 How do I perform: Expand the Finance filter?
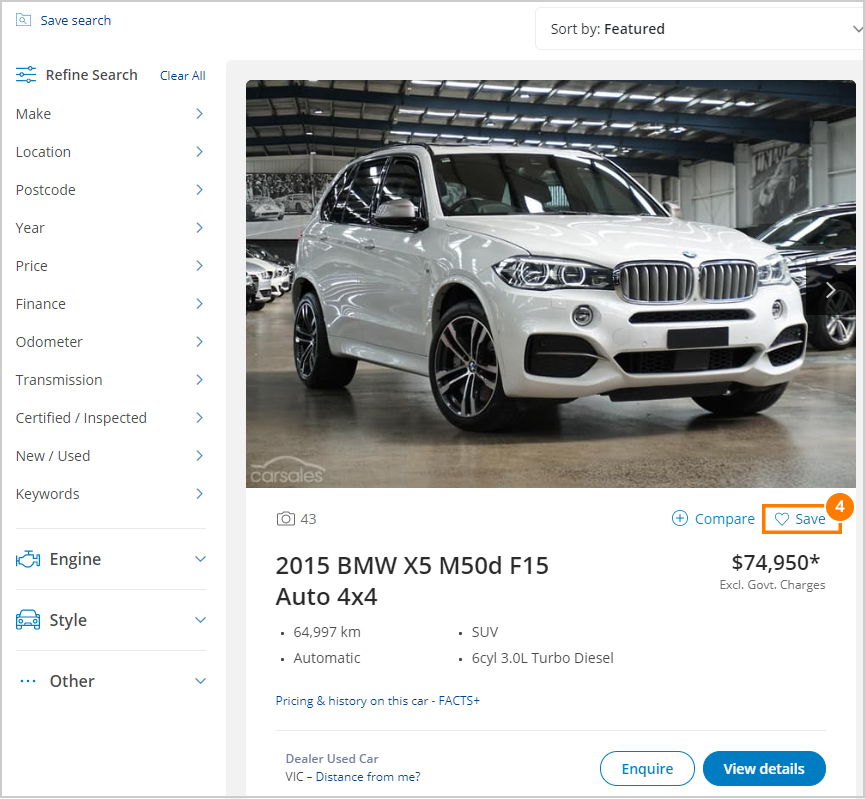(x=110, y=304)
